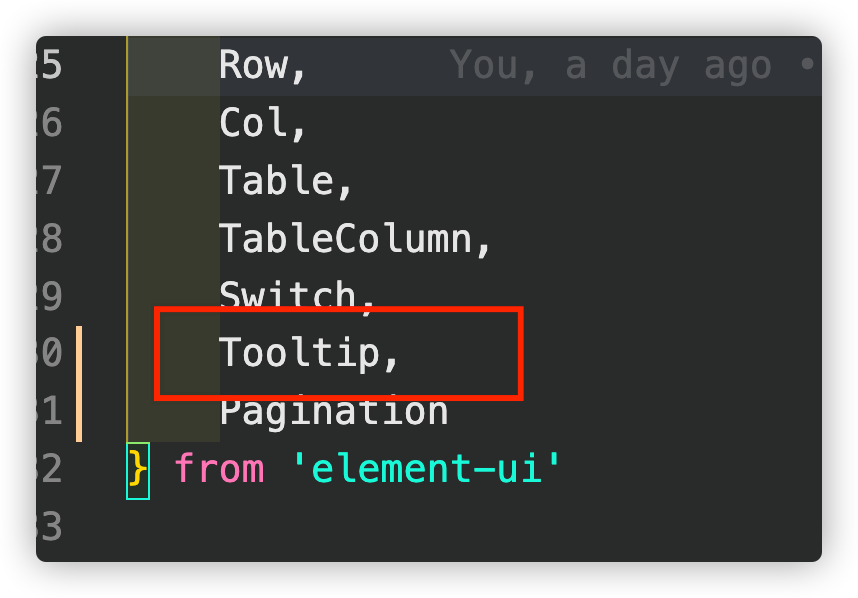Click the Switch import line
Image resolution: width=858 pixels, height=598 pixels.
[296, 296]
